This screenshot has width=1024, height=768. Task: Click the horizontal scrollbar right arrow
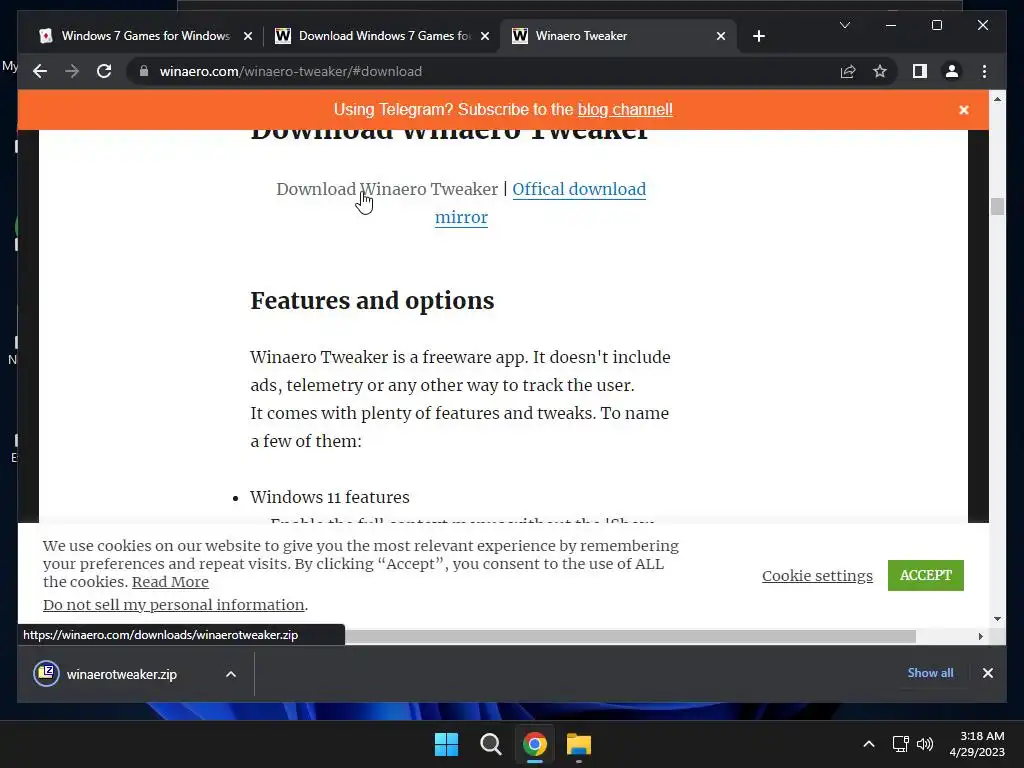pos(980,636)
